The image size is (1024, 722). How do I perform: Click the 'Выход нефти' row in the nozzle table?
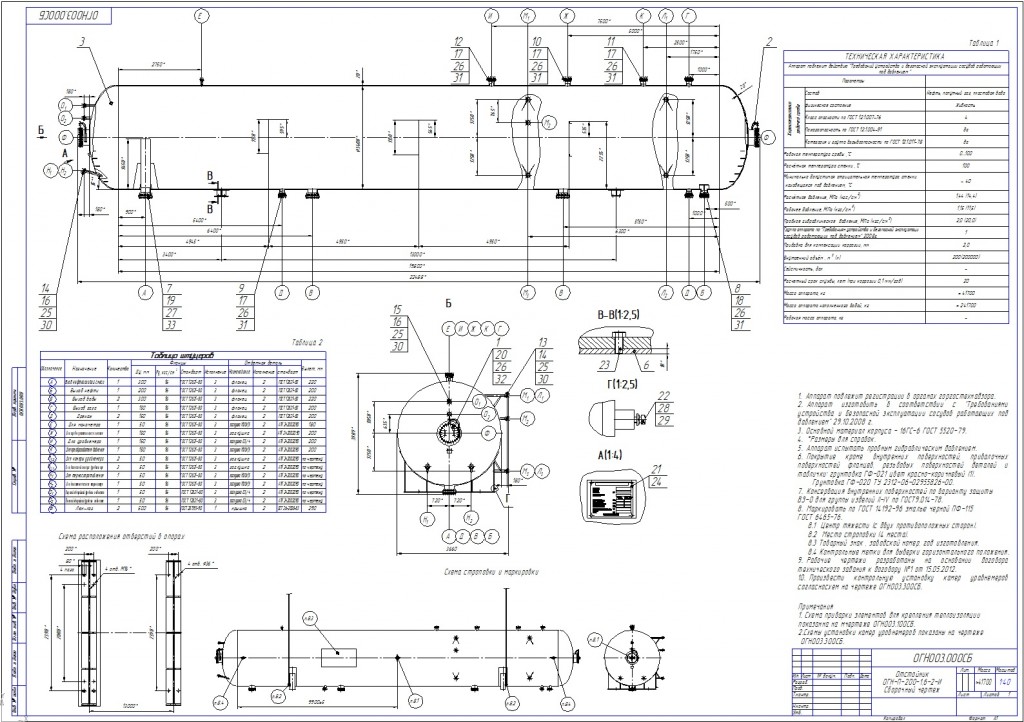click(182, 390)
